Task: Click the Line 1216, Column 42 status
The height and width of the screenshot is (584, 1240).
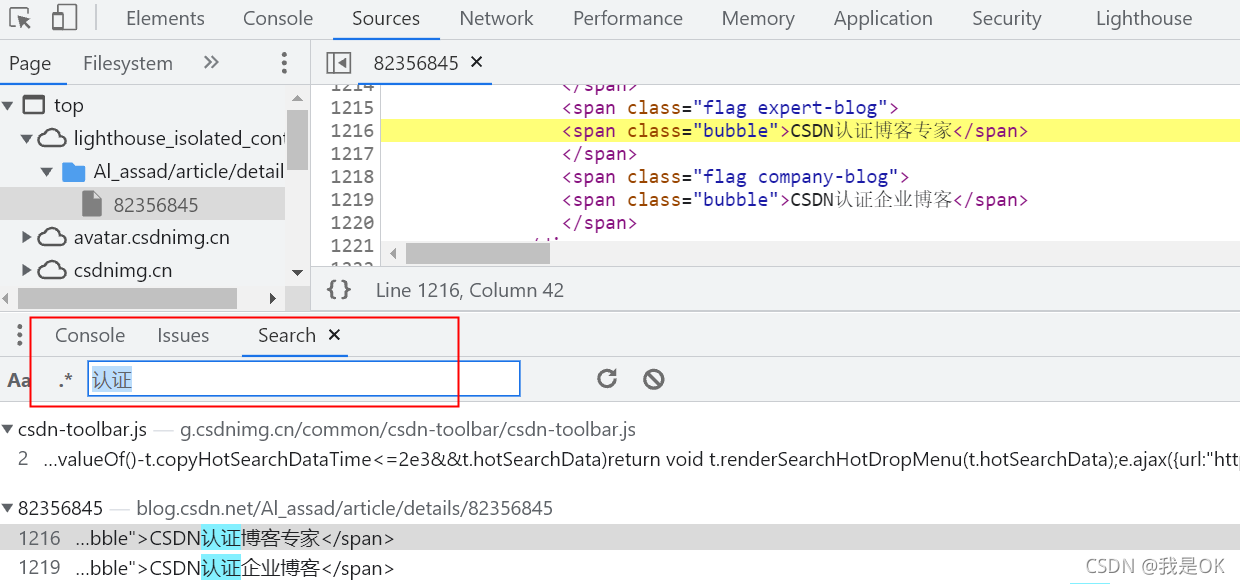Action: coord(470,291)
